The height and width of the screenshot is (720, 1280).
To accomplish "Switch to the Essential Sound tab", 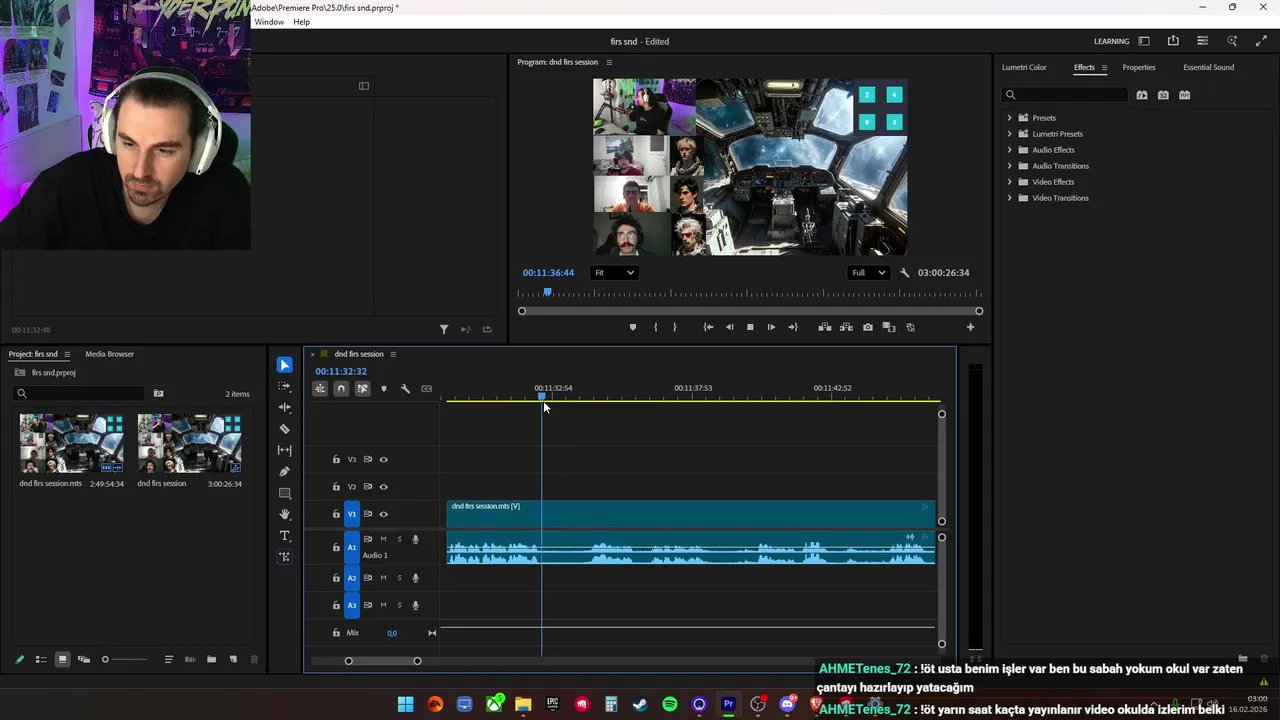I will click(x=1208, y=67).
